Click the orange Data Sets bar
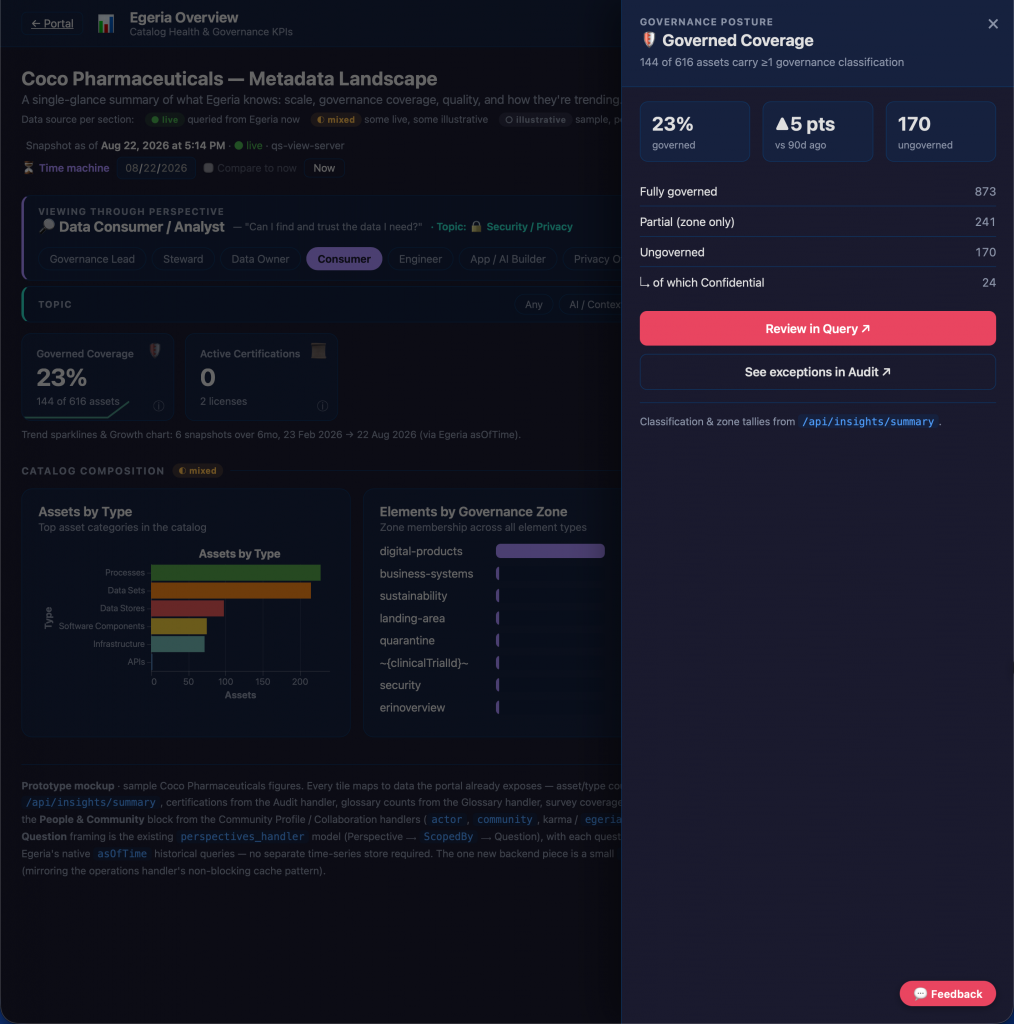The image size is (1014, 1024). [231, 590]
